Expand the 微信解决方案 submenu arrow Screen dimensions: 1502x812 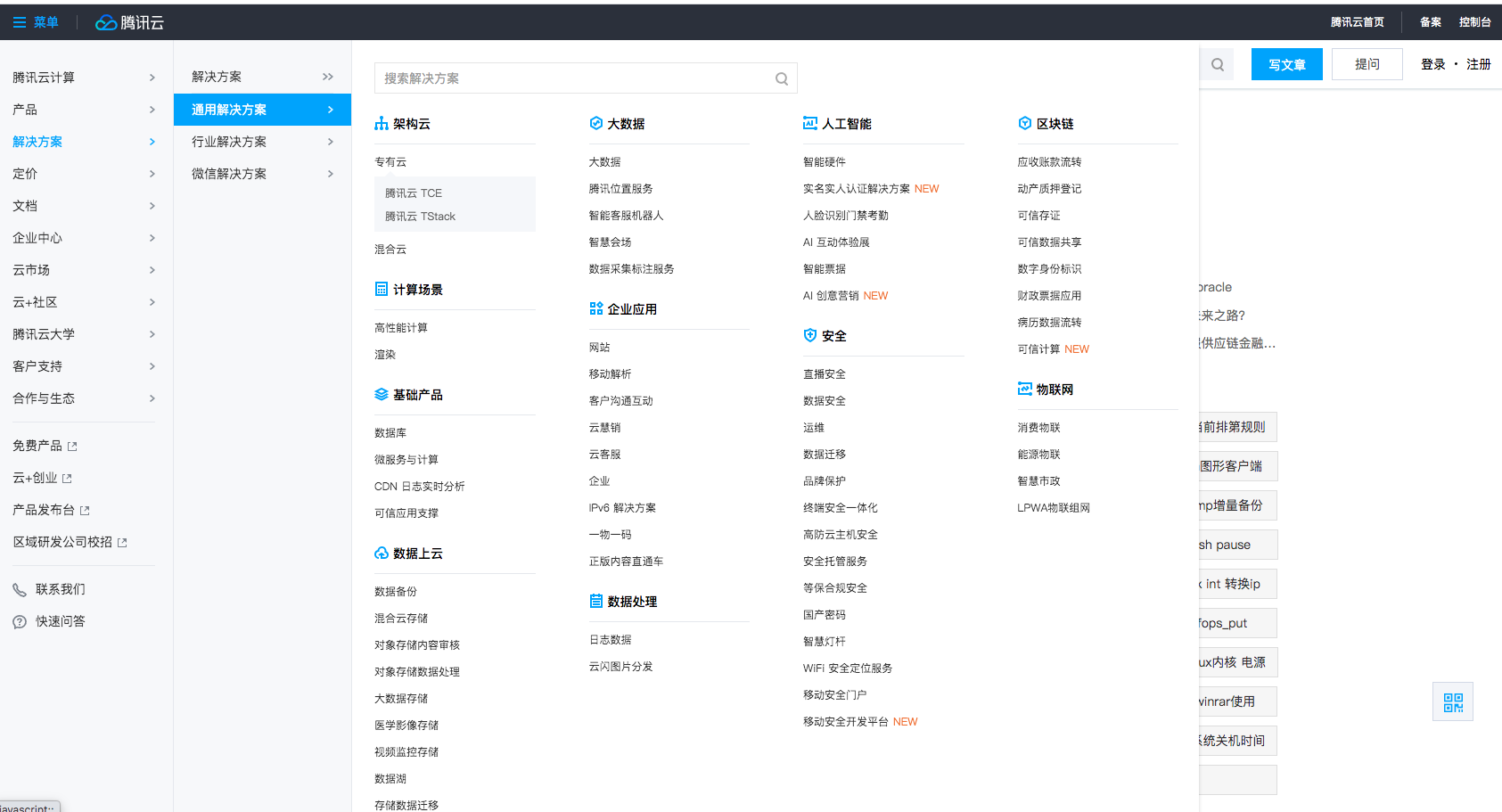tap(330, 174)
